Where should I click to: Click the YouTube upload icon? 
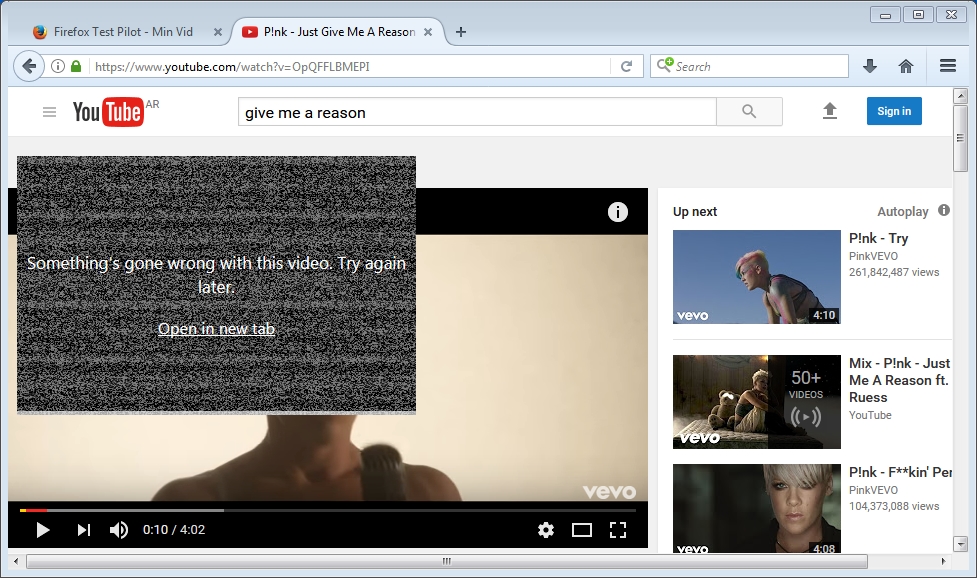829,111
